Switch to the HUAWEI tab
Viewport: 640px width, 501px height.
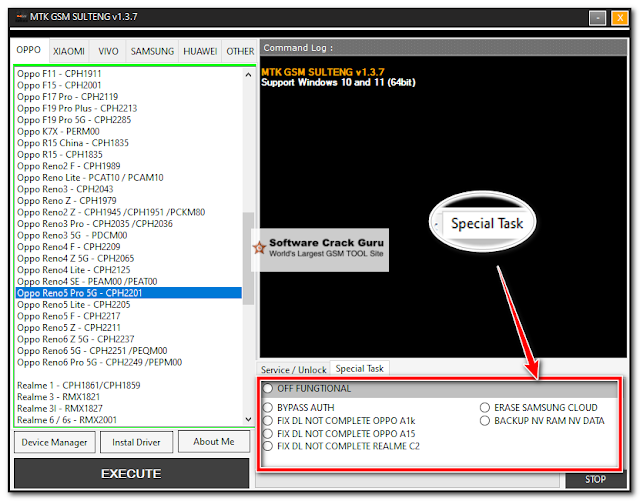[x=200, y=51]
